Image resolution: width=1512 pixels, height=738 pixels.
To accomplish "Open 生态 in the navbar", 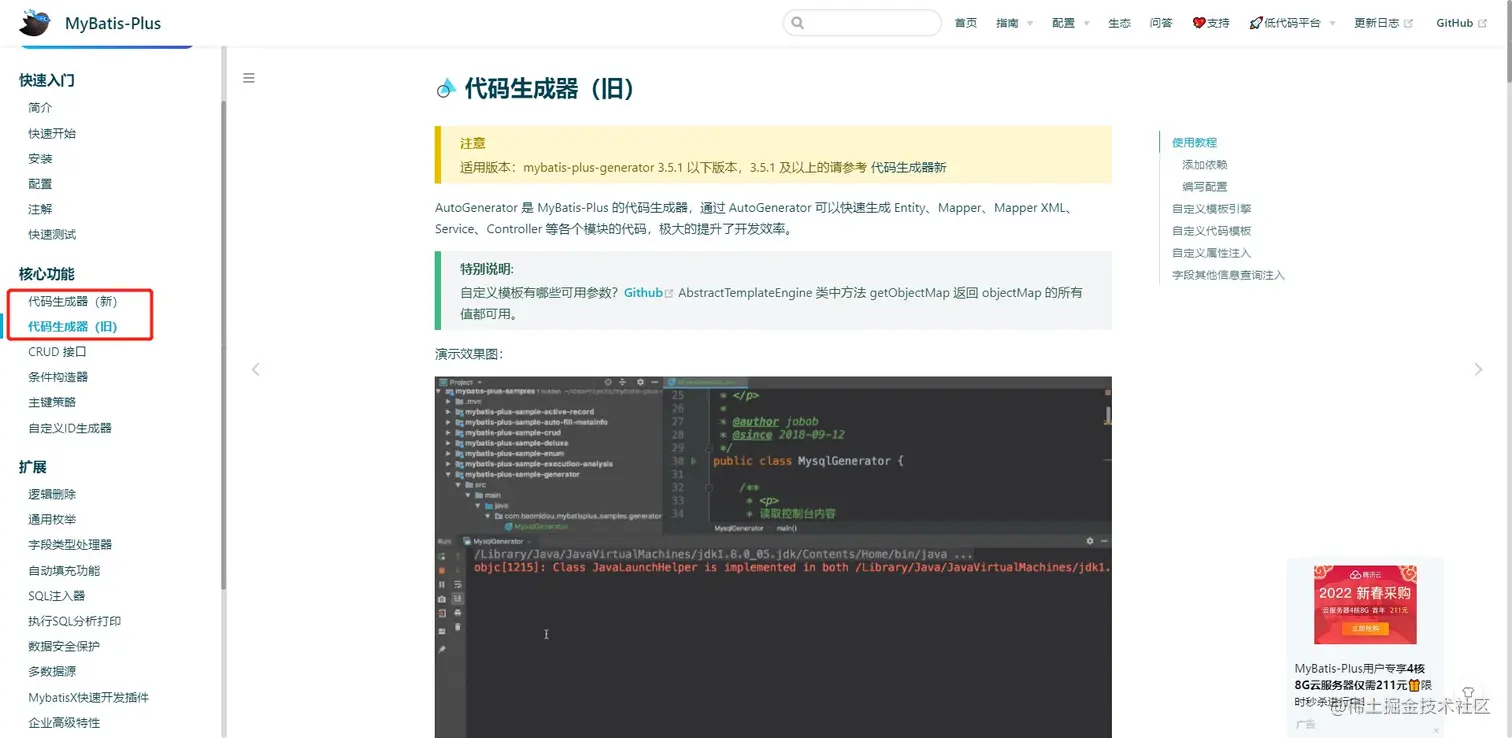I will pyautogui.click(x=1119, y=23).
